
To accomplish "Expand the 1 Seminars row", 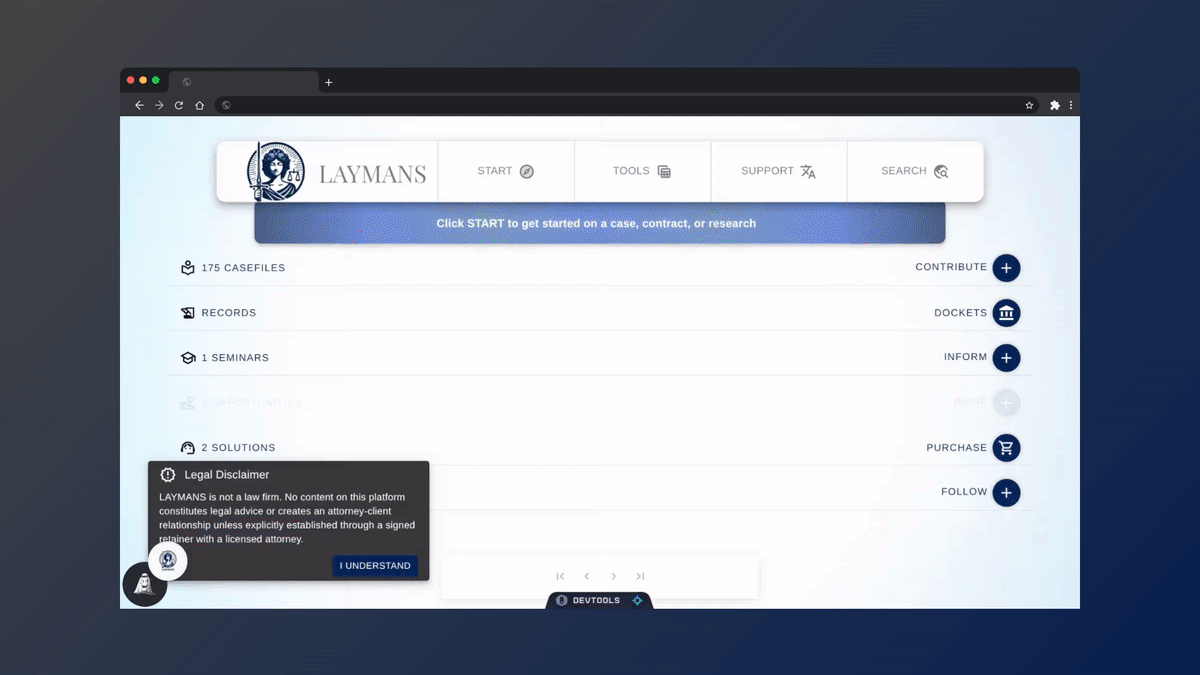I will [x=234, y=358].
